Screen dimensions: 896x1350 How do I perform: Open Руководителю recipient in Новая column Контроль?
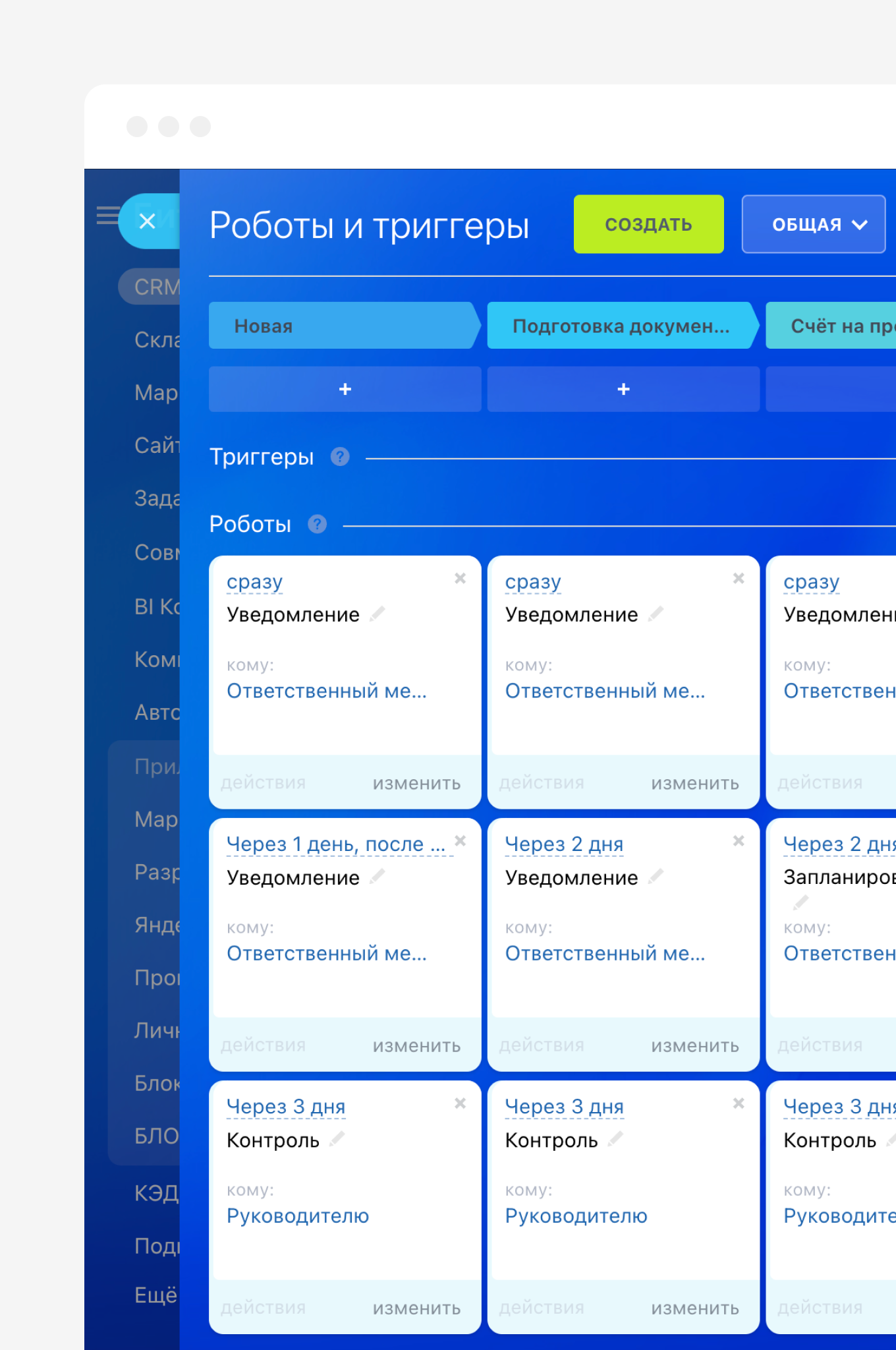(298, 1216)
